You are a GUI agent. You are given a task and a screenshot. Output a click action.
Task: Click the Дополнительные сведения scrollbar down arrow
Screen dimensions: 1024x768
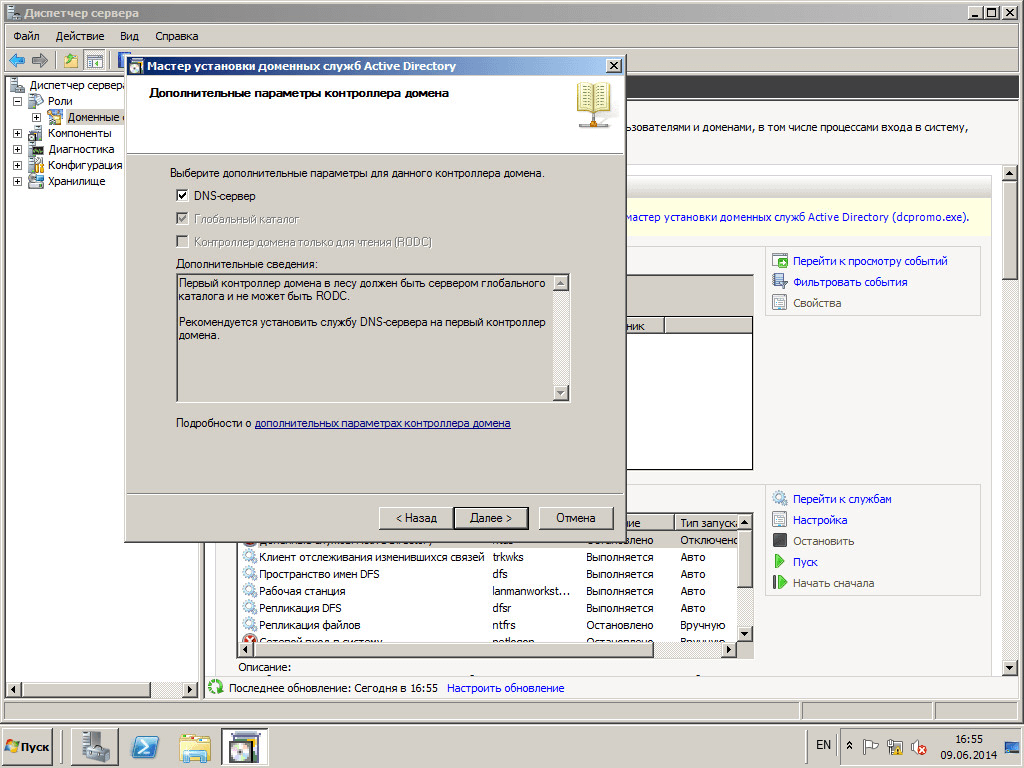(560, 393)
